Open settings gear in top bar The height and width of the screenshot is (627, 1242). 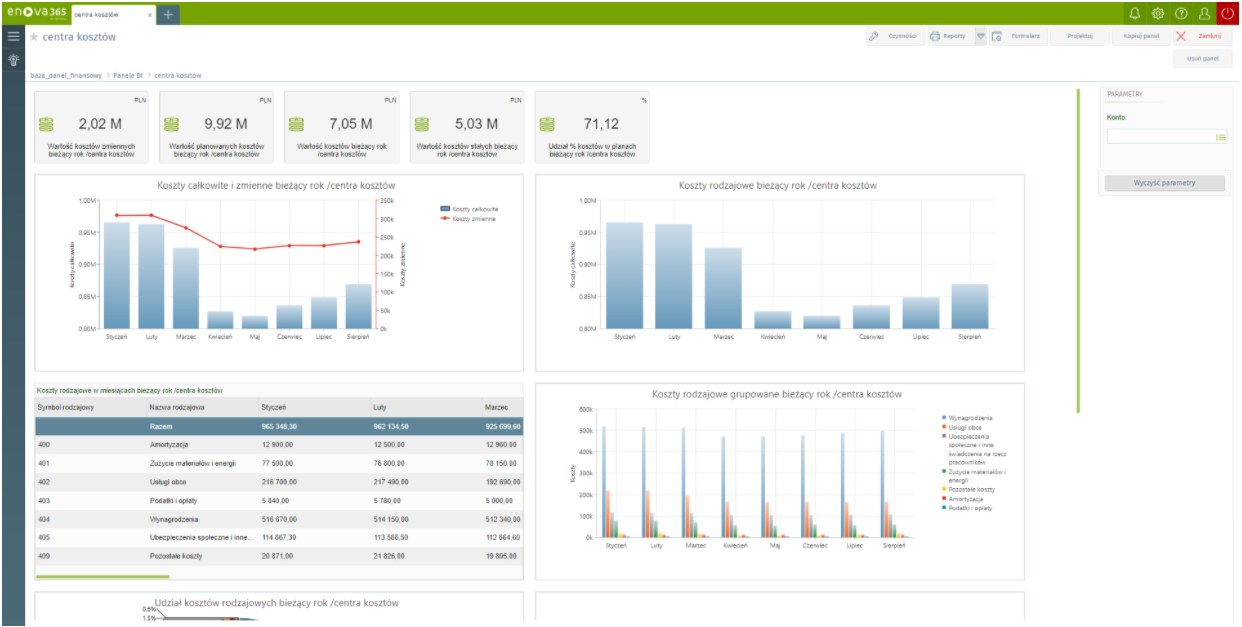click(1158, 13)
